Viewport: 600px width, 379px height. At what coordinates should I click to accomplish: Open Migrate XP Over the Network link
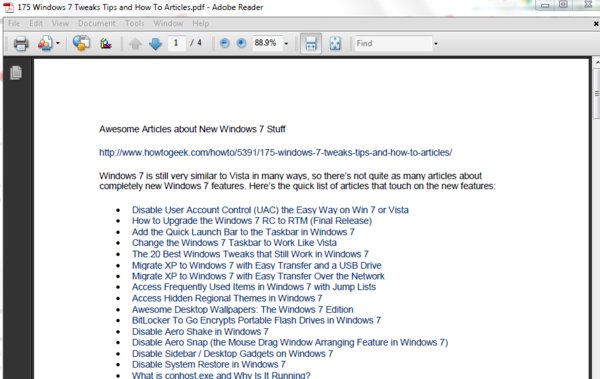(x=258, y=276)
